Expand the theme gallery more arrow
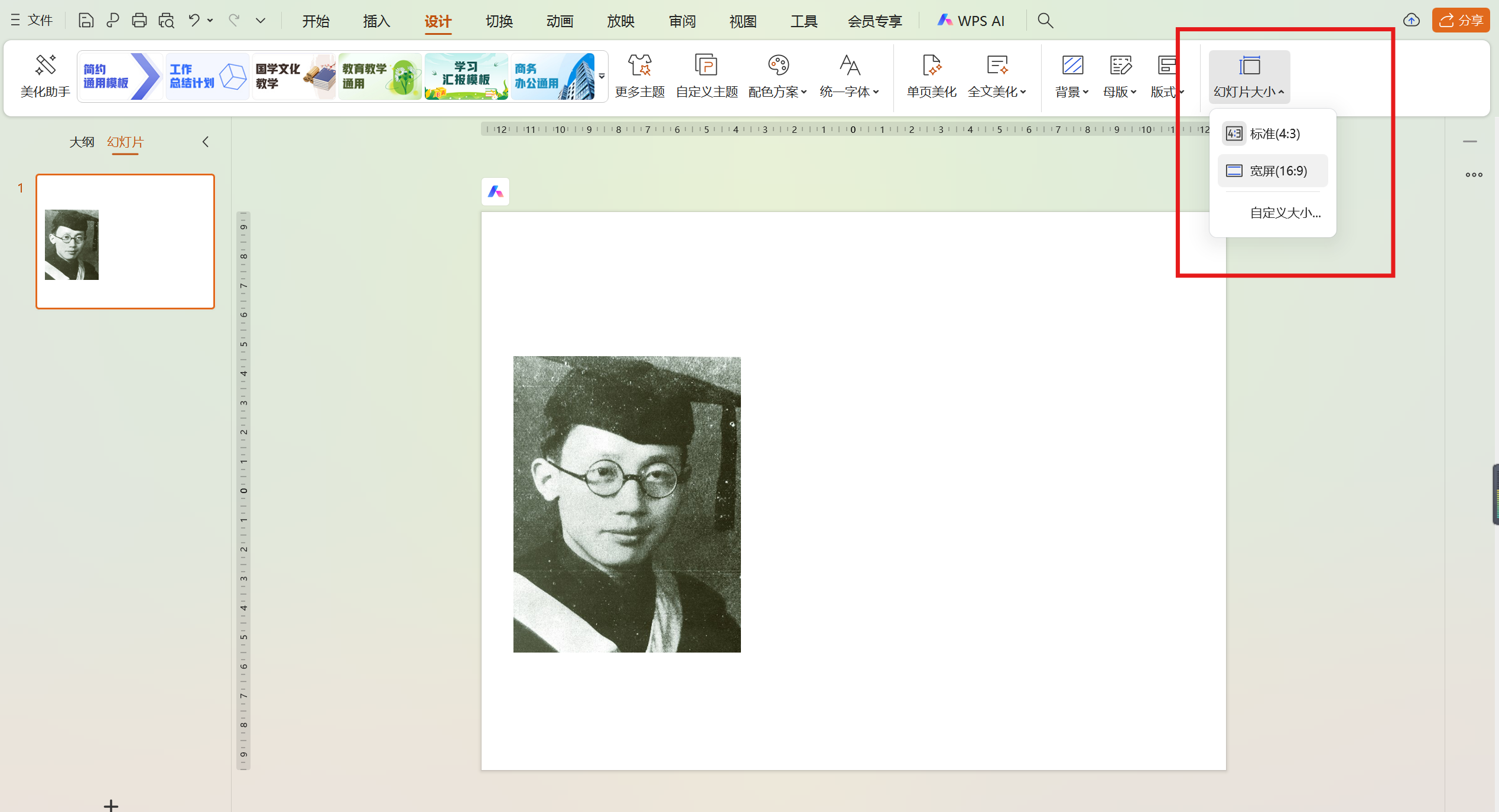This screenshot has height=812, width=1499. pyautogui.click(x=601, y=76)
